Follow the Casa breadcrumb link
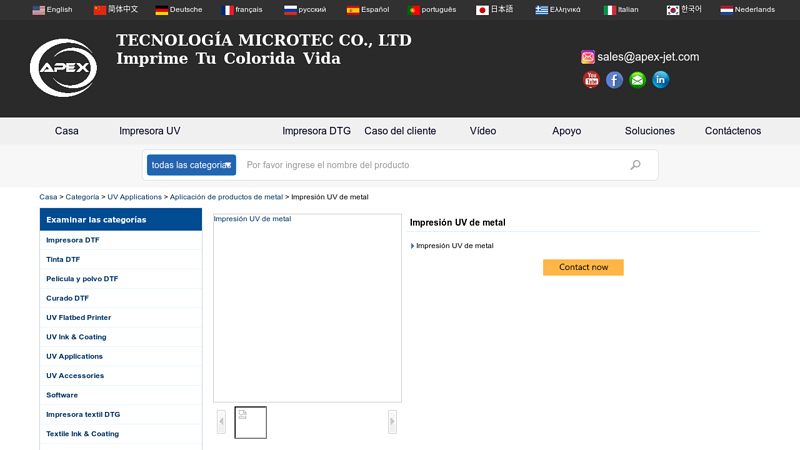 click(x=48, y=197)
